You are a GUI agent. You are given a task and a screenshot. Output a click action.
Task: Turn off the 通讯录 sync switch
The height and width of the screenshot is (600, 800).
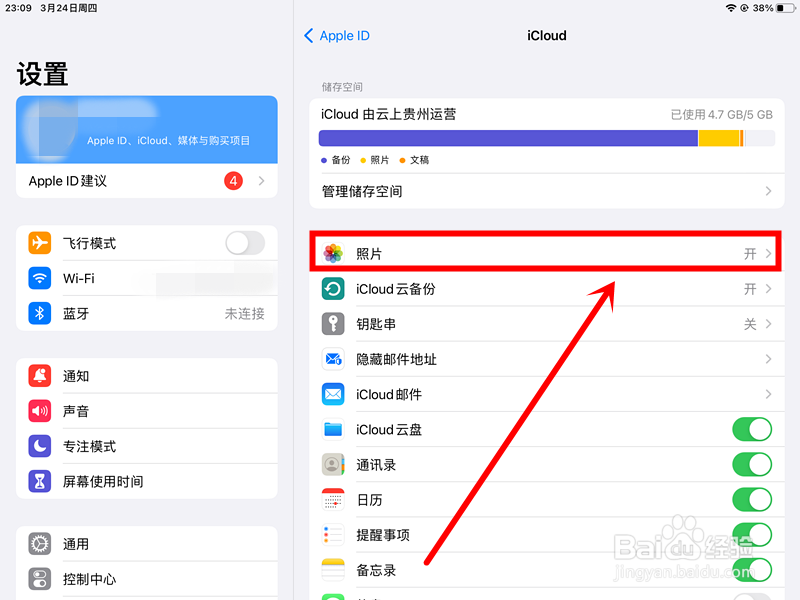tap(752, 464)
